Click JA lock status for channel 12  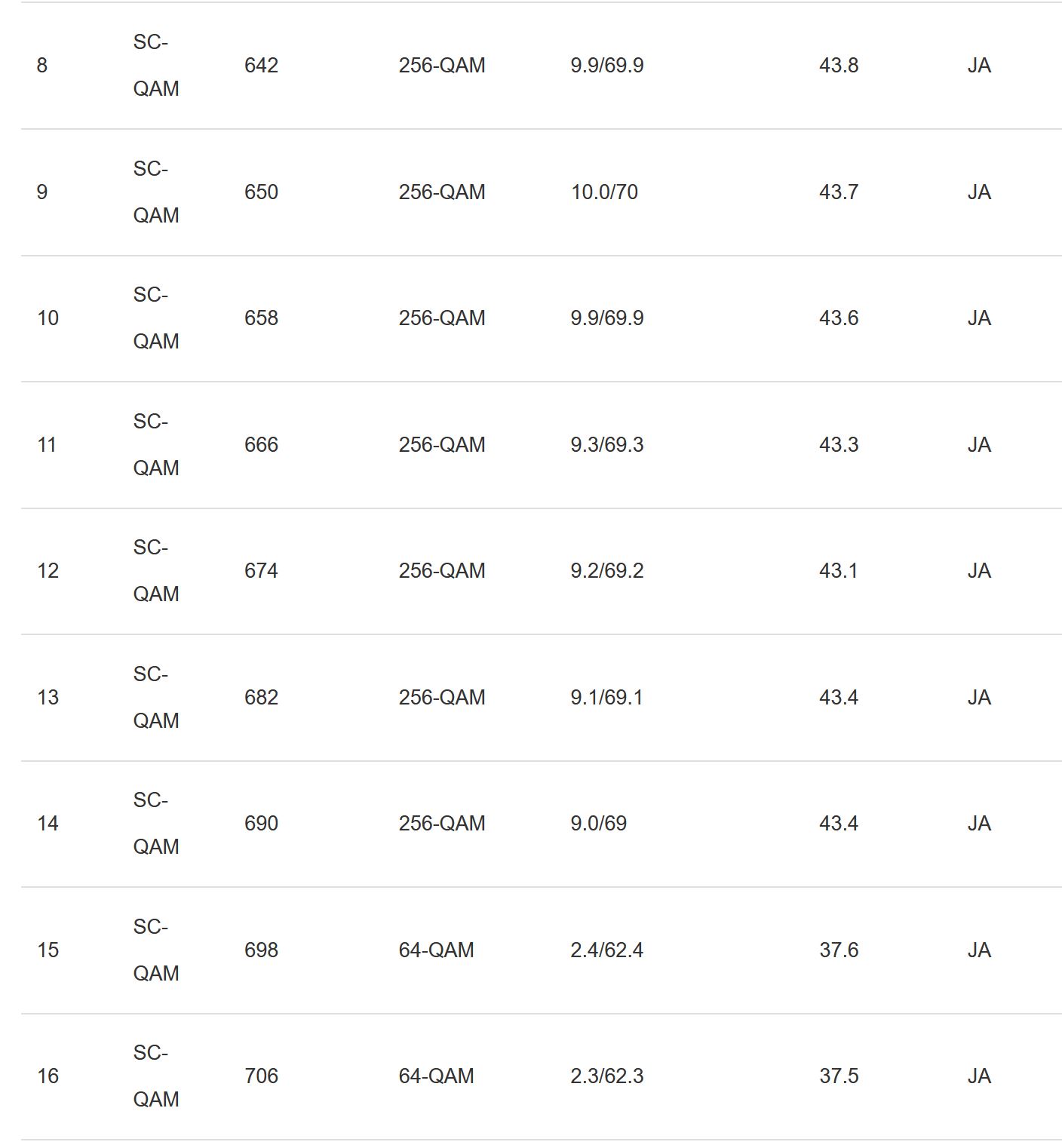[978, 571]
